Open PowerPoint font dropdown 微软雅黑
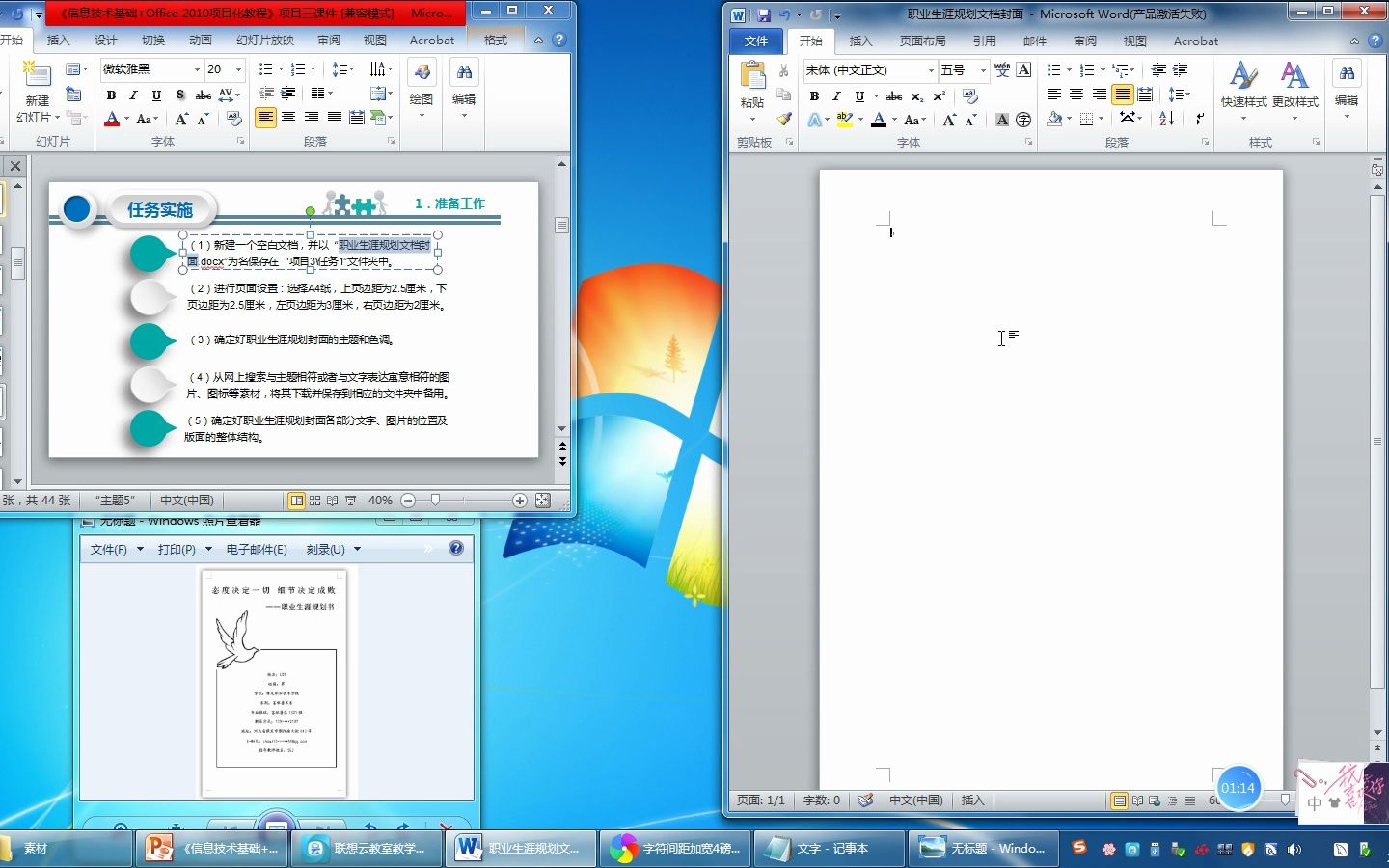The height and width of the screenshot is (868, 1389). pyautogui.click(x=197, y=69)
